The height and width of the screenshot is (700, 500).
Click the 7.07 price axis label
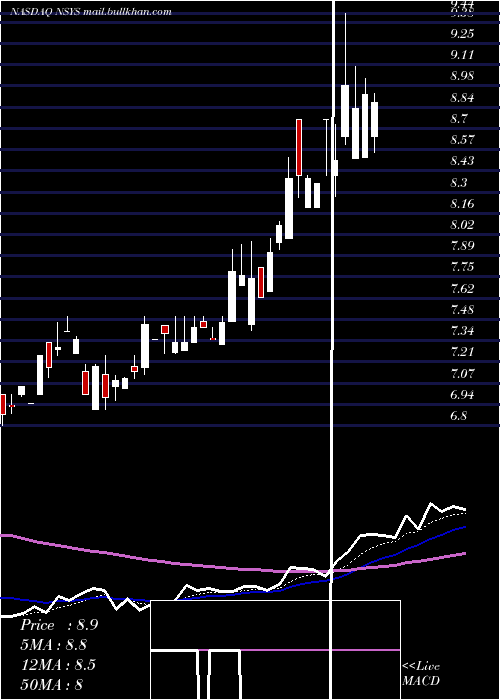tap(462, 373)
